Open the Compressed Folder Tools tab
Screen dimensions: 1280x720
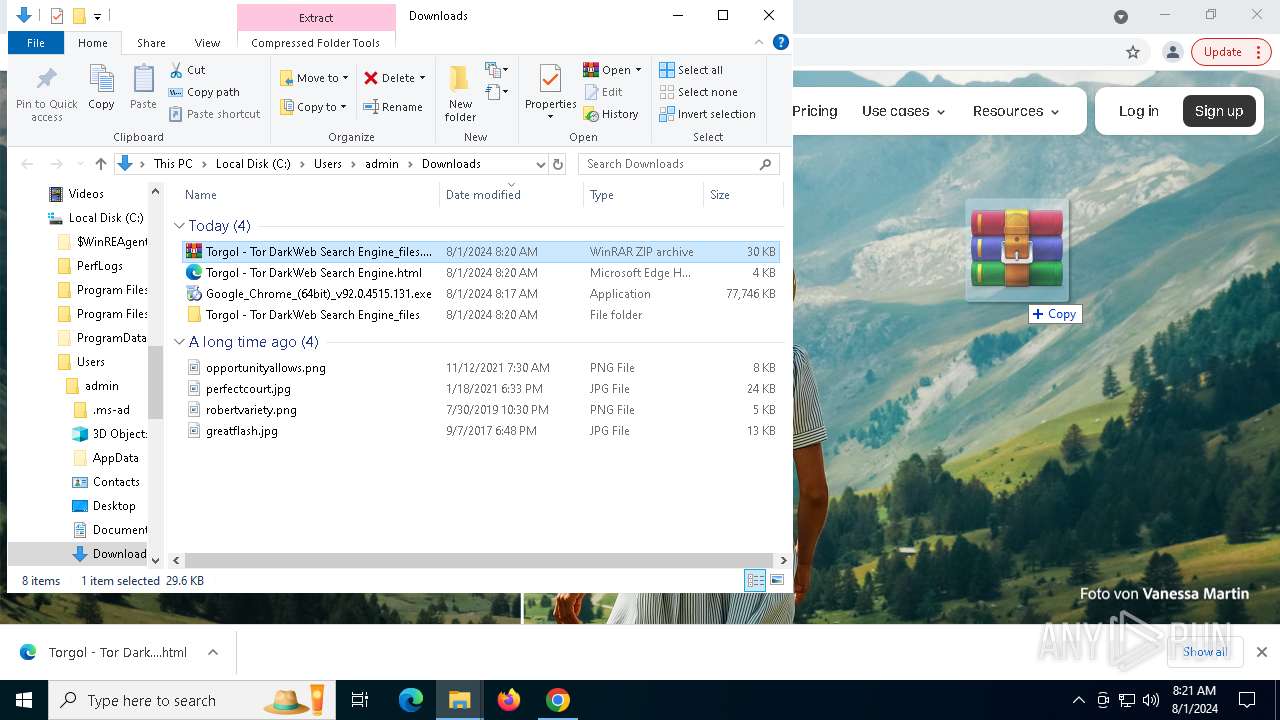(x=316, y=43)
